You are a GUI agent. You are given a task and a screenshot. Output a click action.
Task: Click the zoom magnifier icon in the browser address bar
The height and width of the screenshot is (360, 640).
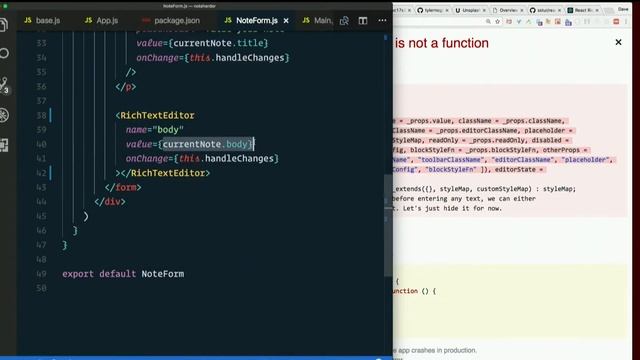tap(488, 22)
